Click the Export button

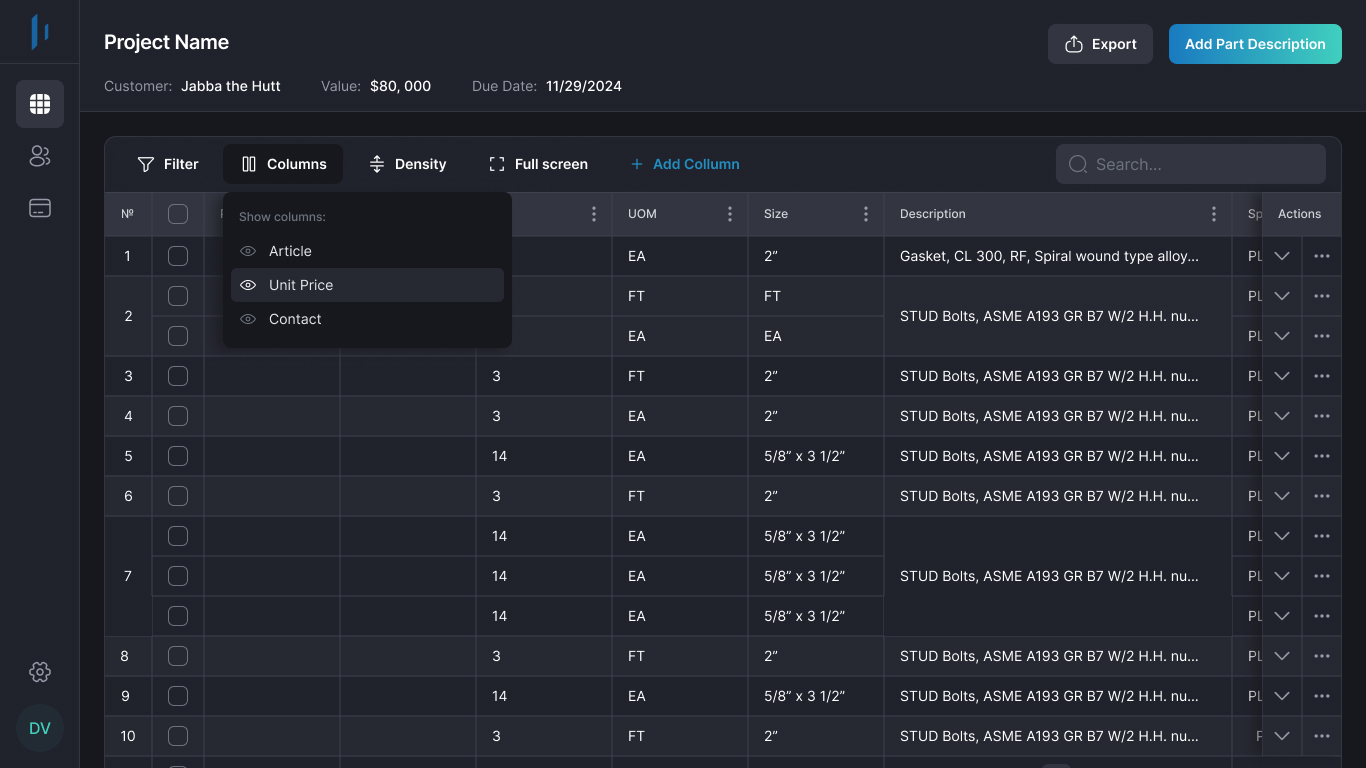(1100, 44)
